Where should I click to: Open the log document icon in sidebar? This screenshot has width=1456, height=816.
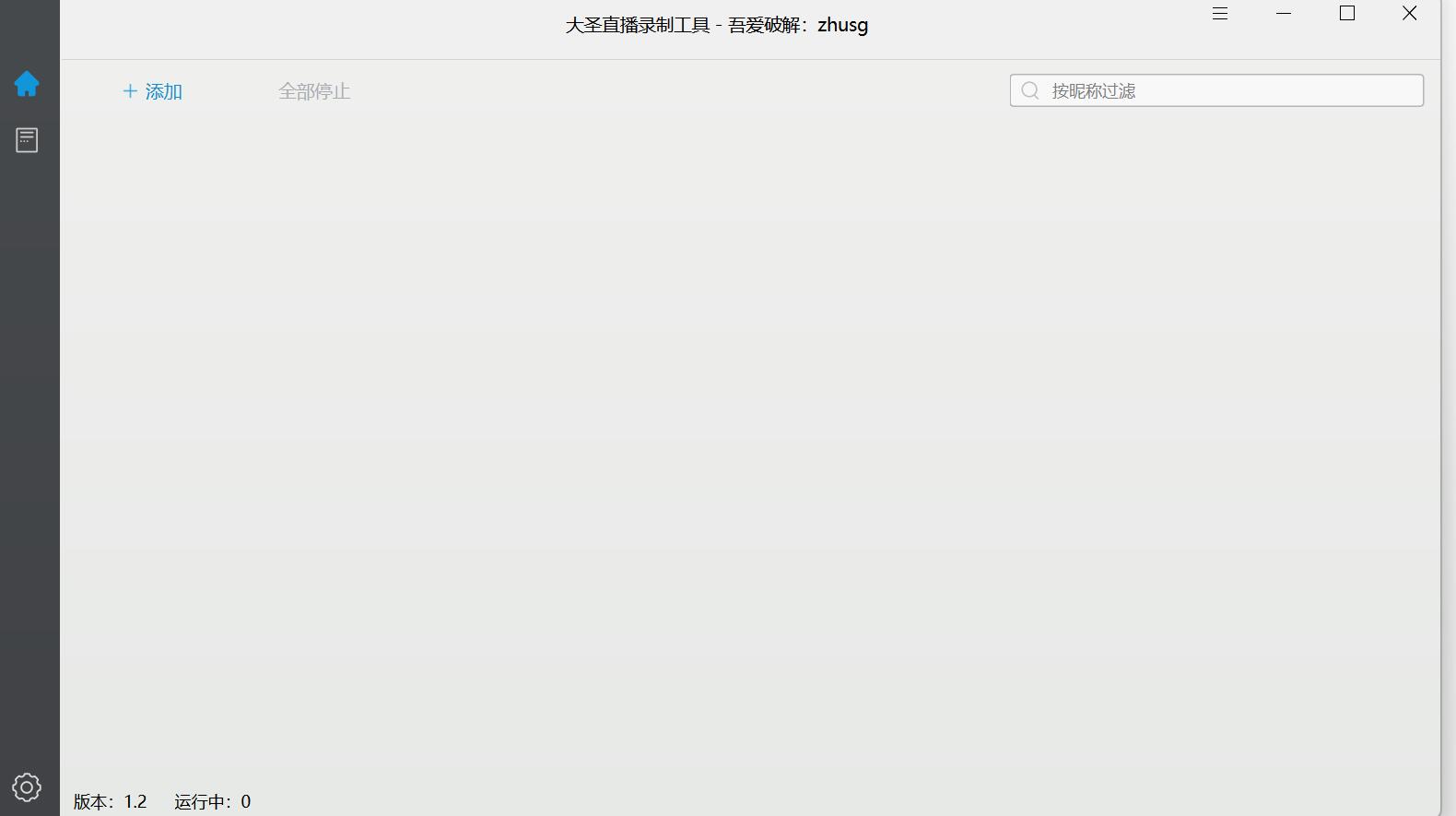point(27,140)
